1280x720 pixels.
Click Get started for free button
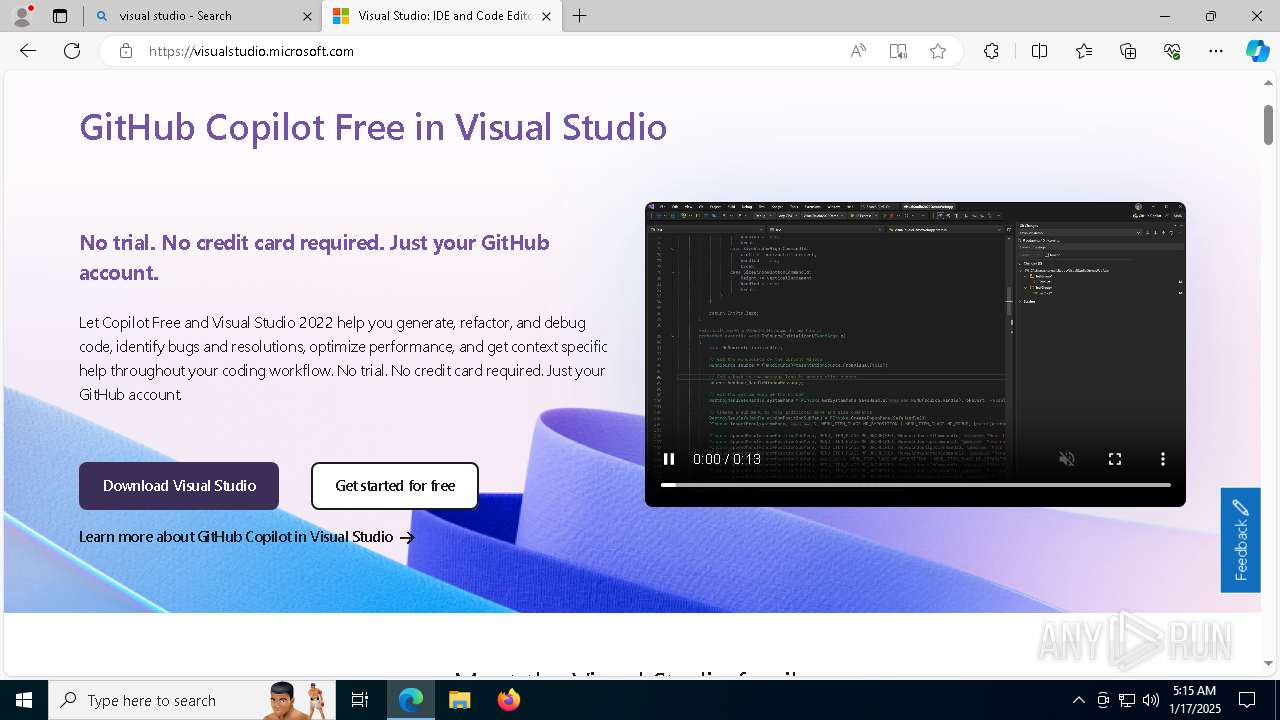point(395,486)
